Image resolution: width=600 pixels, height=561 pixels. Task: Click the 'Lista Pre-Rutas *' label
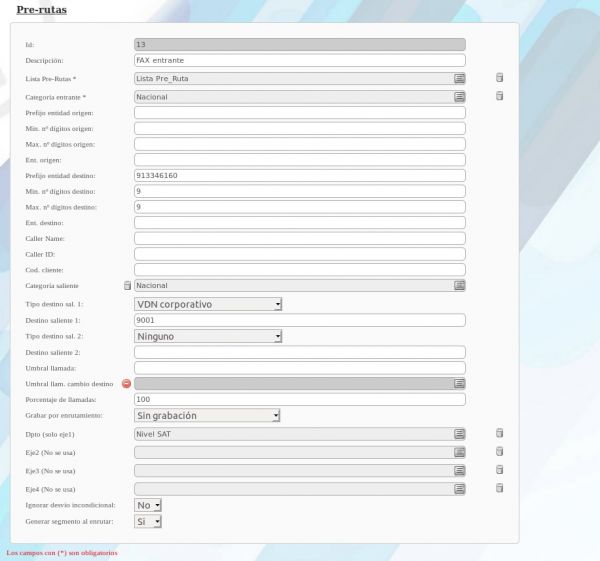(51, 79)
